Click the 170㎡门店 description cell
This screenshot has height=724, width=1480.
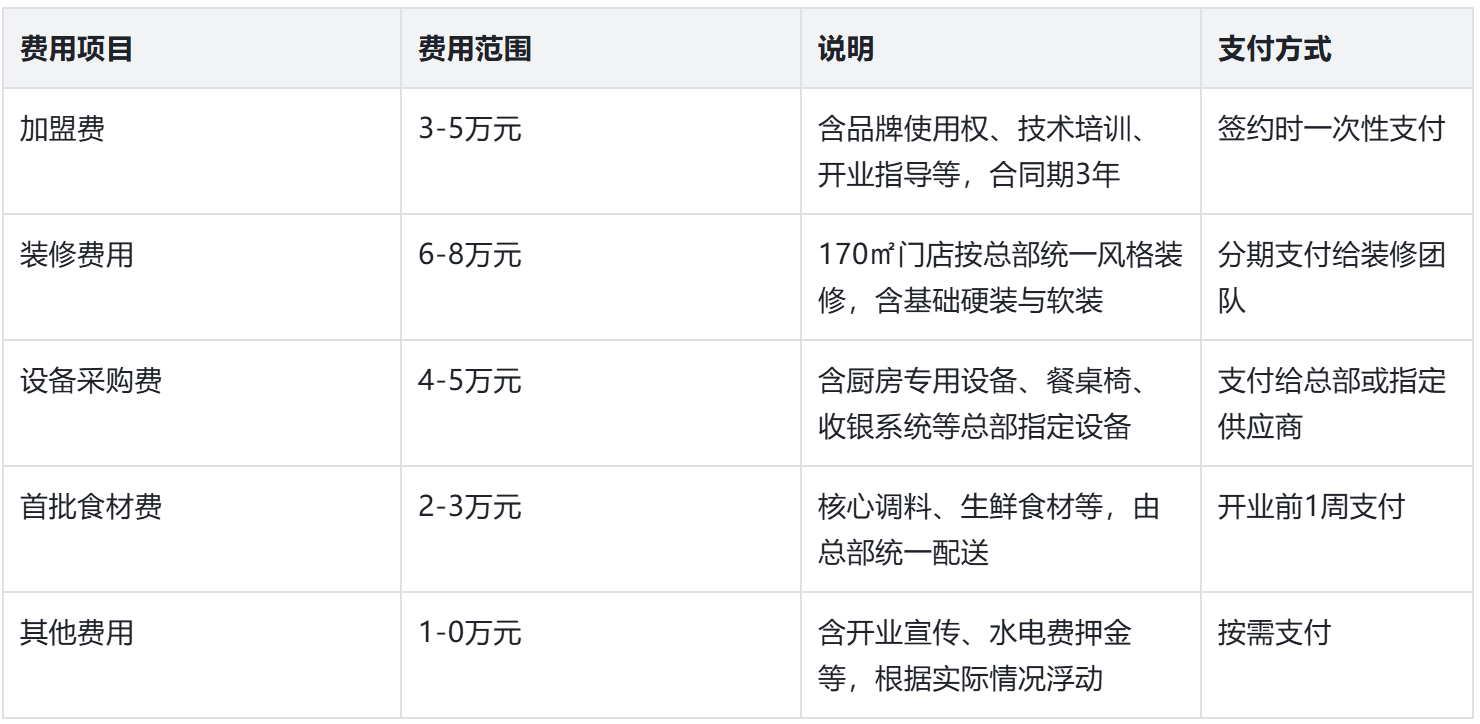click(999, 278)
